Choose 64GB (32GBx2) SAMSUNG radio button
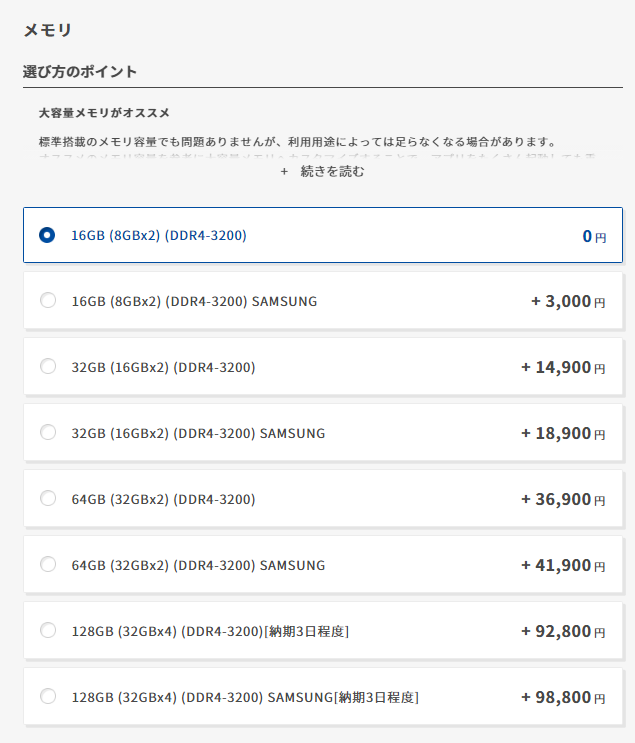 pos(47,565)
